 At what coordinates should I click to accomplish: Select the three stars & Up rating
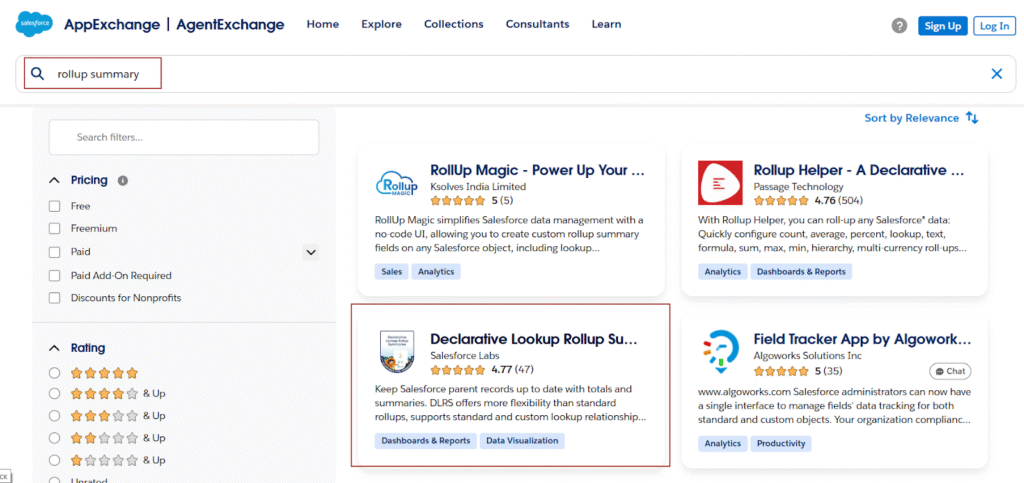pyautogui.click(x=54, y=416)
